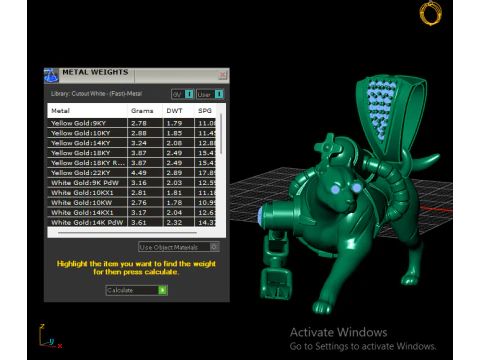Click the gold ring icon in the top corner
480x360 pixels.
(x=430, y=13)
